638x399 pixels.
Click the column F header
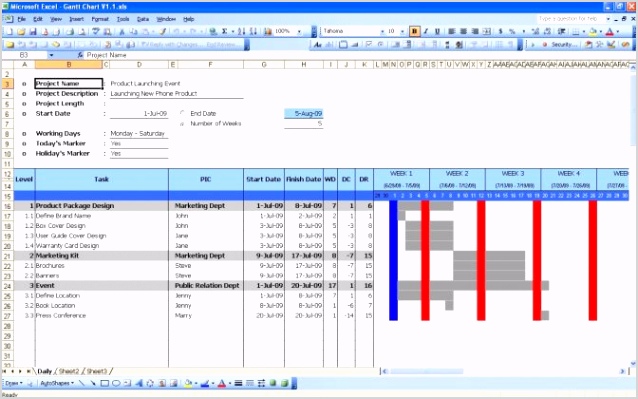point(210,65)
